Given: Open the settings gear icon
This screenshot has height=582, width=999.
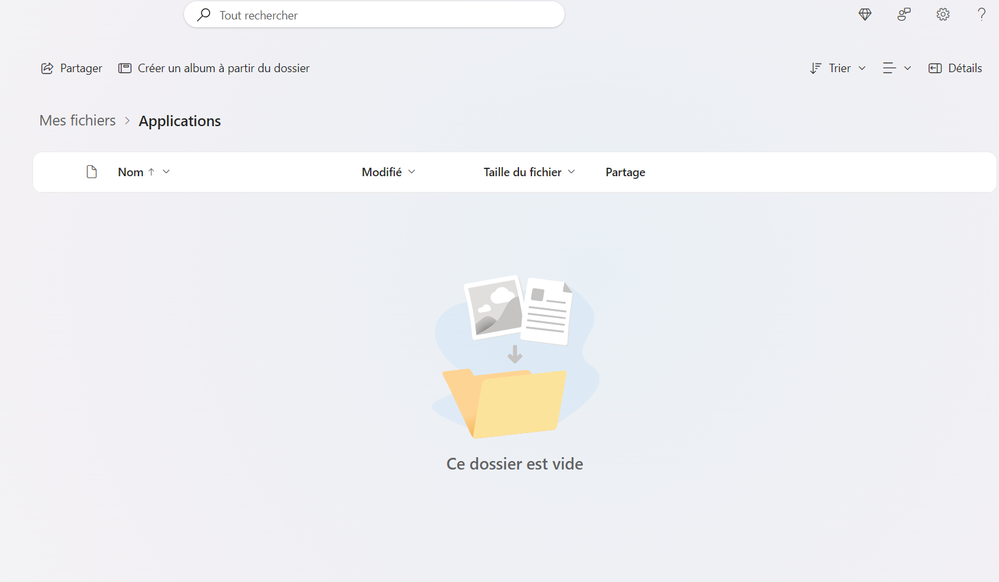Looking at the screenshot, I should pyautogui.click(x=943, y=14).
